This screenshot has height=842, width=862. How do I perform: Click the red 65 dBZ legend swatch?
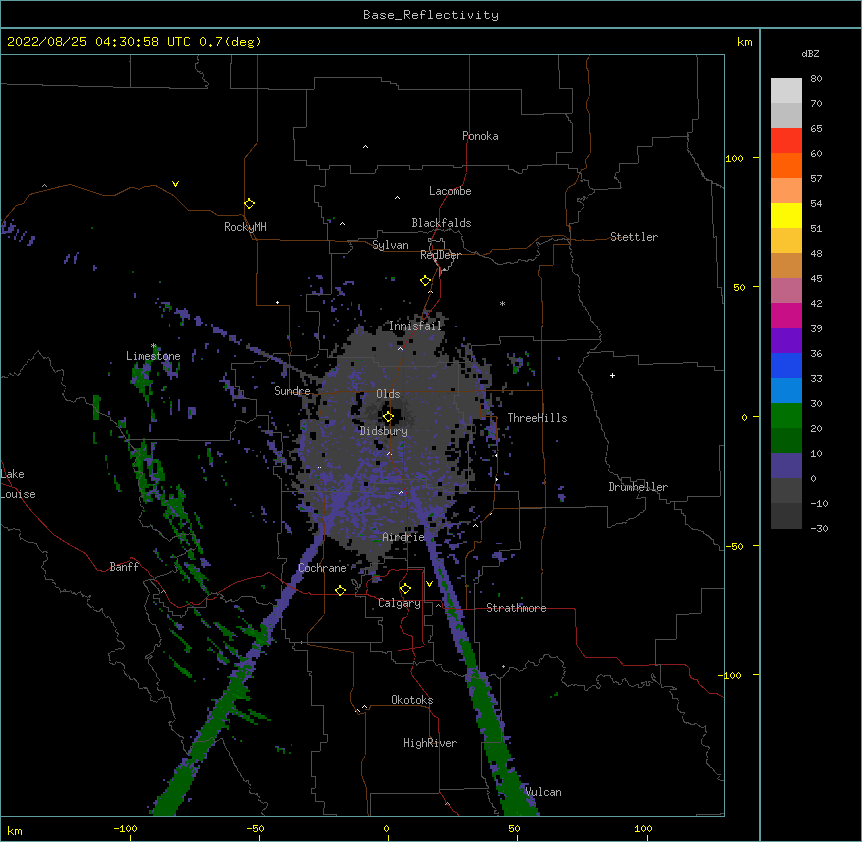pos(786,141)
